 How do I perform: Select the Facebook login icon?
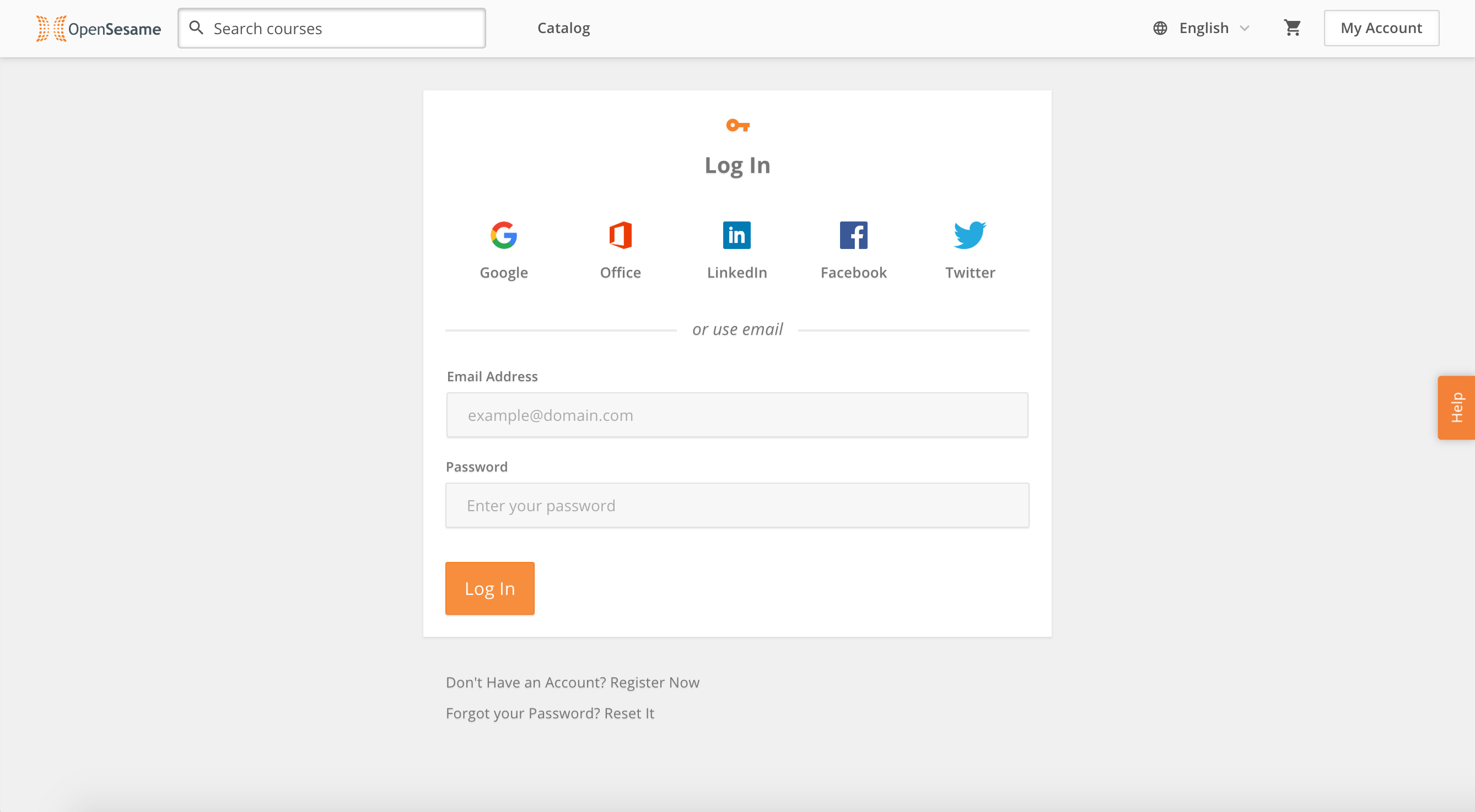tap(853, 235)
